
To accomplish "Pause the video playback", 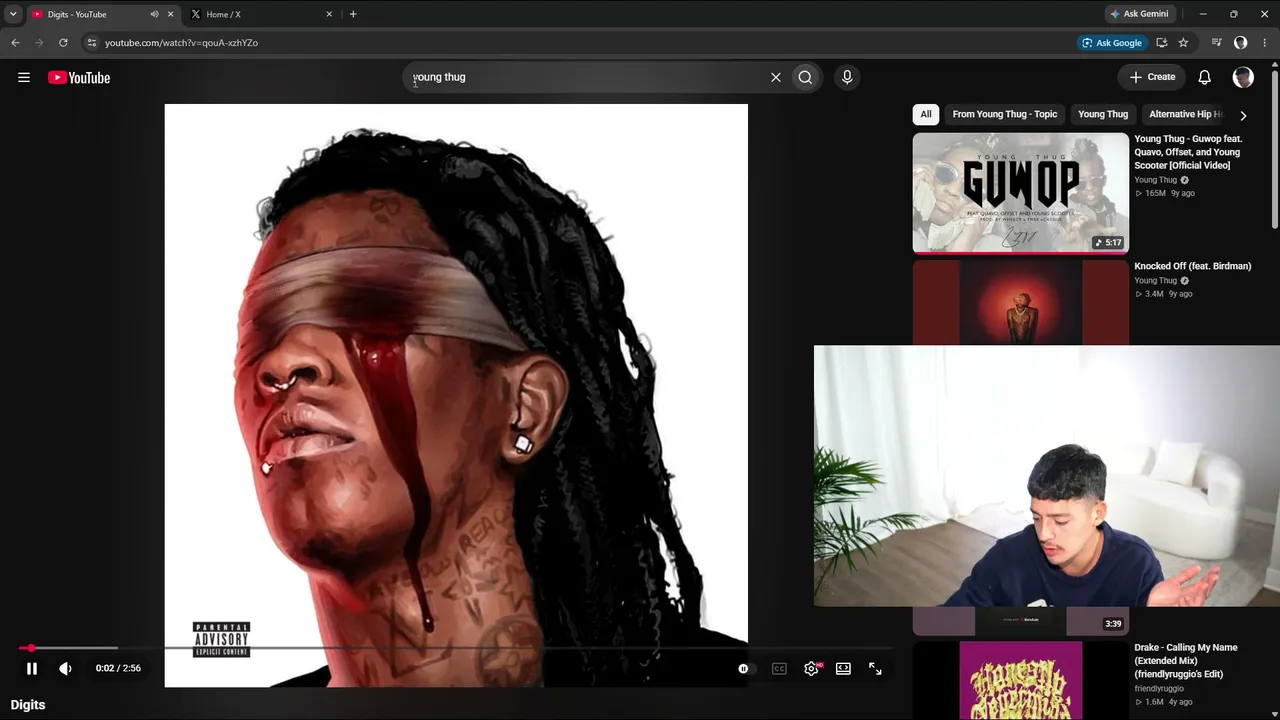I will point(32,668).
